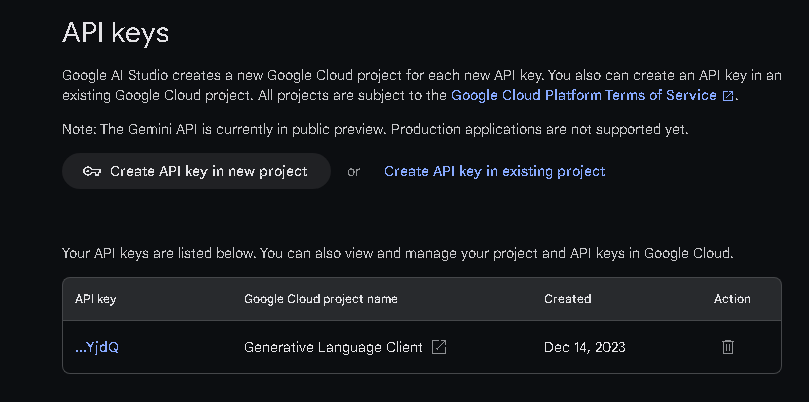Click the 'or' separator between the create options
Viewport: 809px width, 402px height.
click(x=353, y=172)
